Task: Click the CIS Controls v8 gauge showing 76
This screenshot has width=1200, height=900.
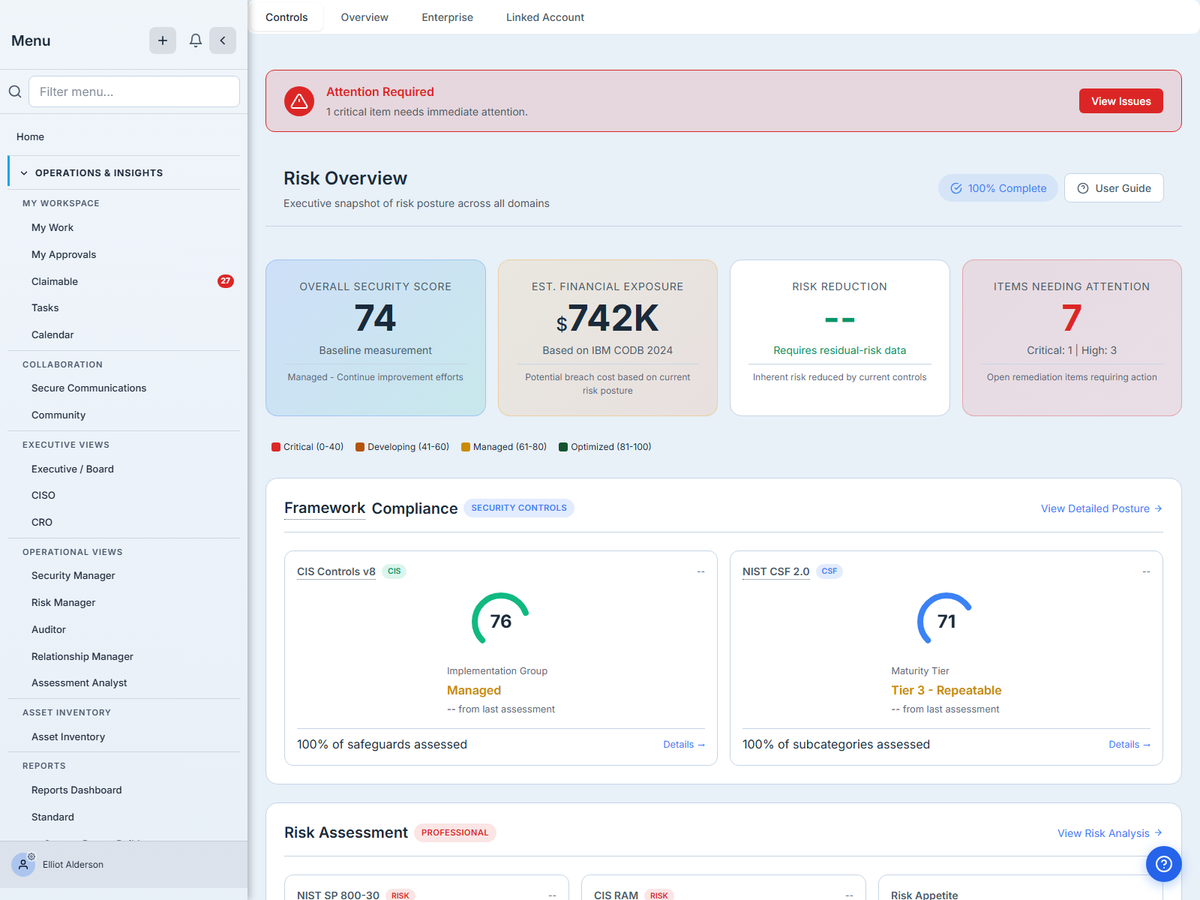Action: pos(500,621)
